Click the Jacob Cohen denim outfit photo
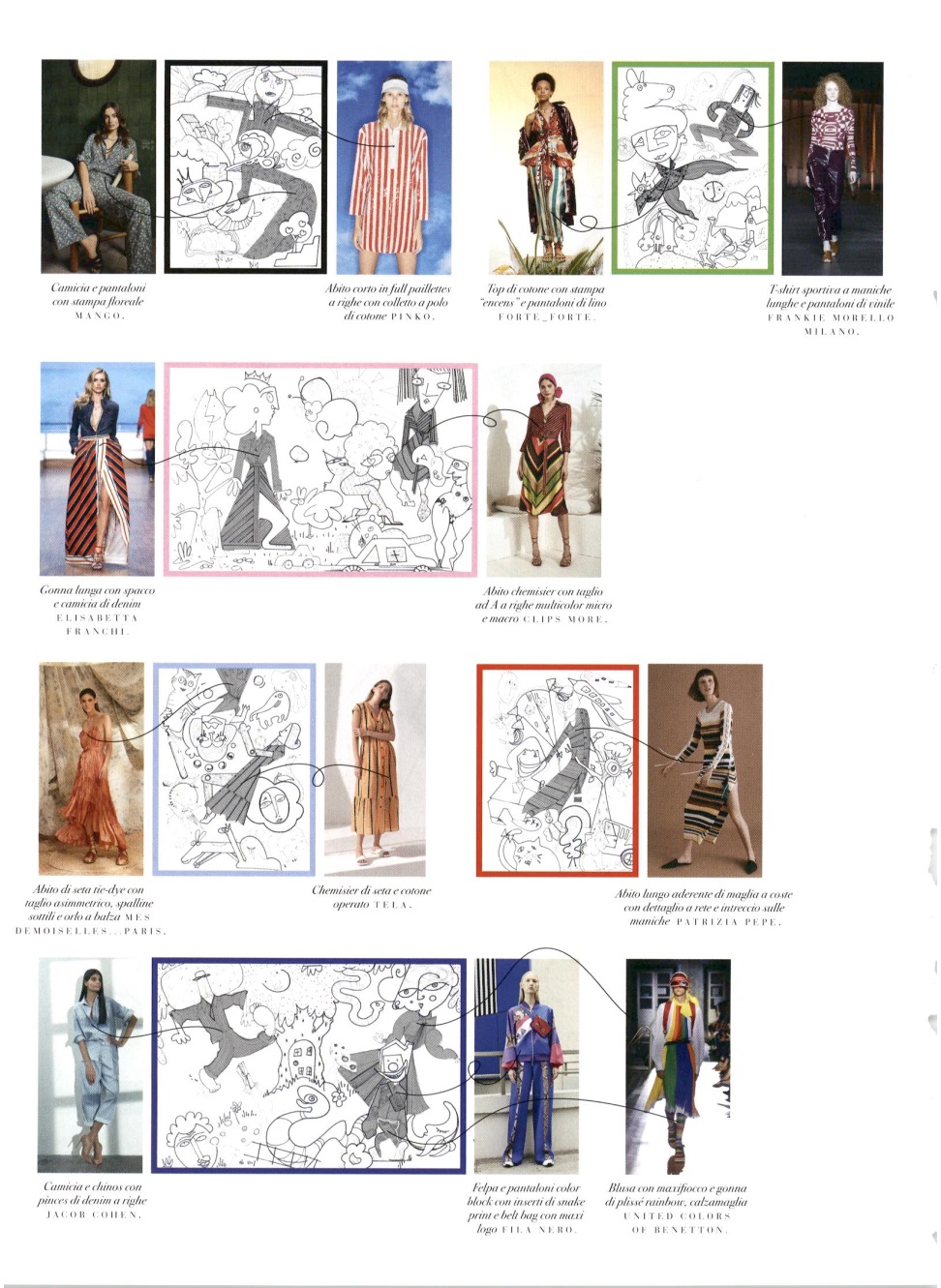This screenshot has height=1288, width=941. pos(90,1064)
